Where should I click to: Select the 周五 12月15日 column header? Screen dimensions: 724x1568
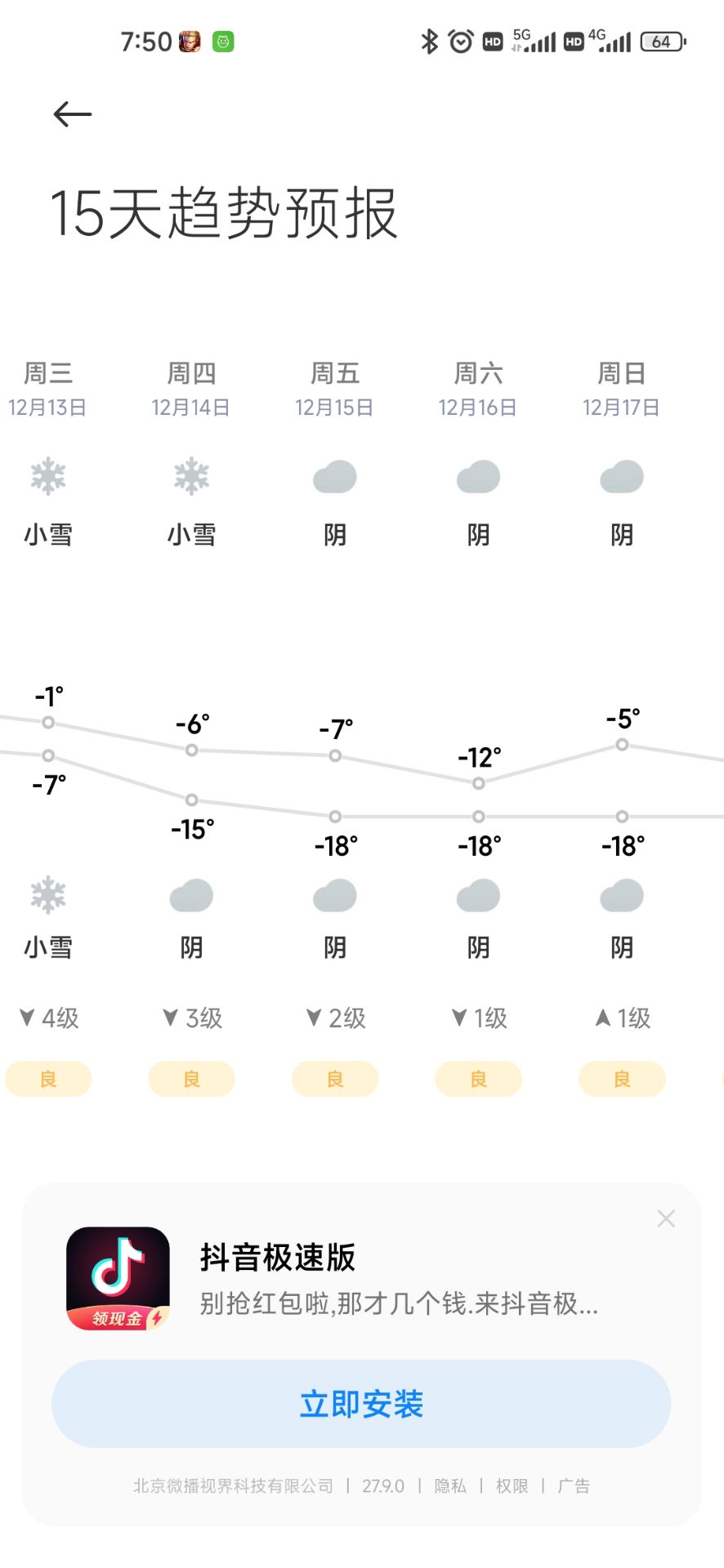pos(334,390)
